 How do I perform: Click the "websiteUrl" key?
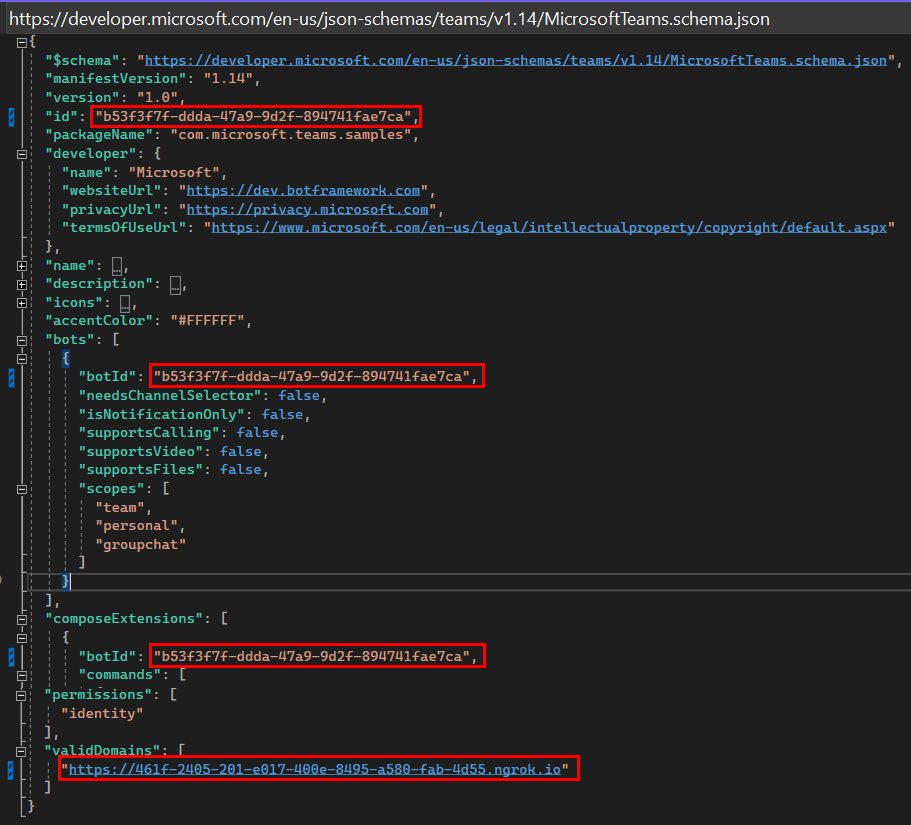112,191
